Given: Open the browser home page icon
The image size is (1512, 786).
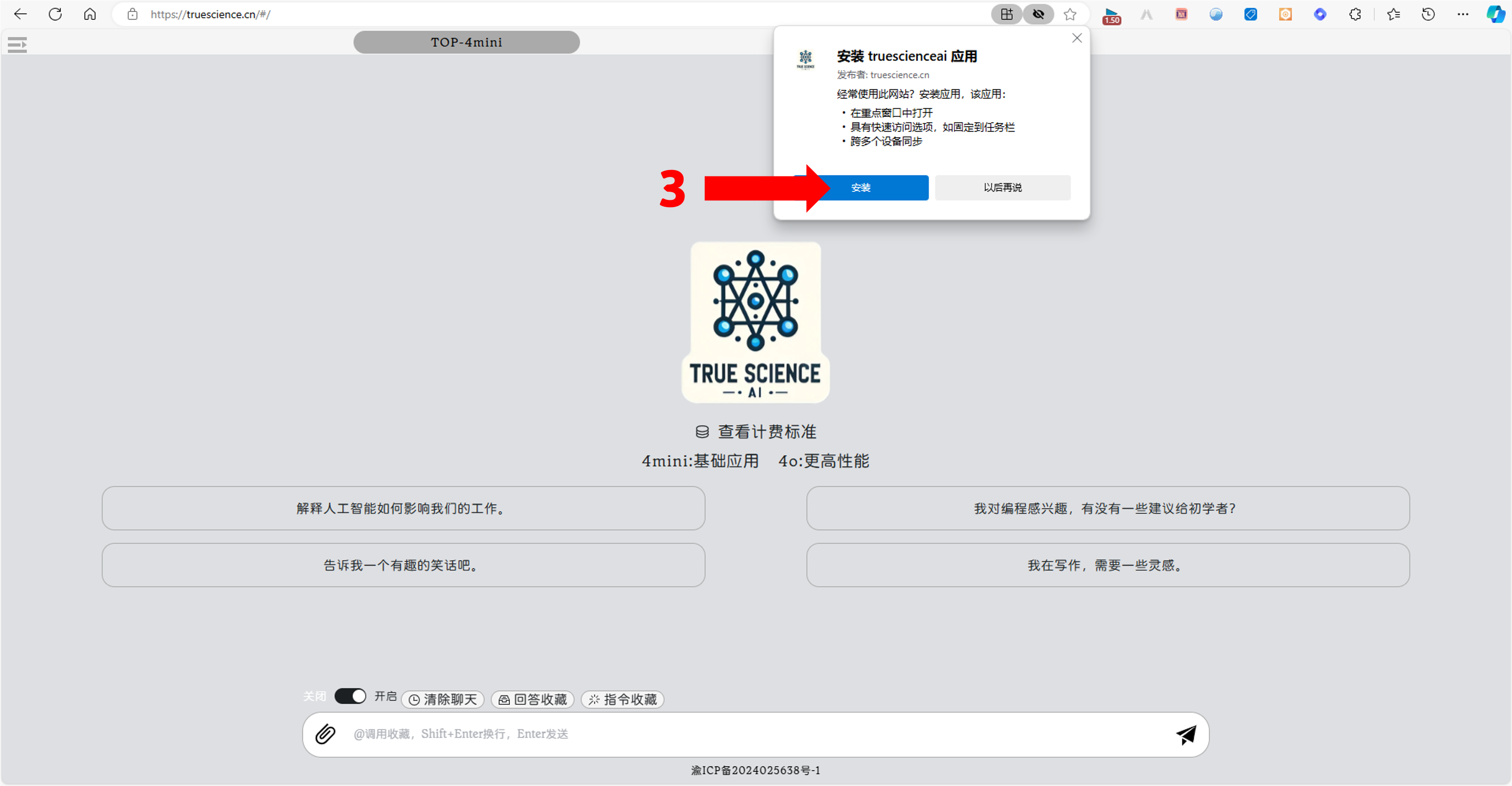Looking at the screenshot, I should [x=90, y=14].
